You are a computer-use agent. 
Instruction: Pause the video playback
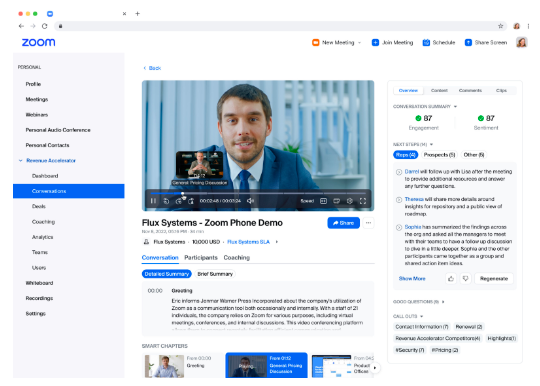(x=153, y=201)
